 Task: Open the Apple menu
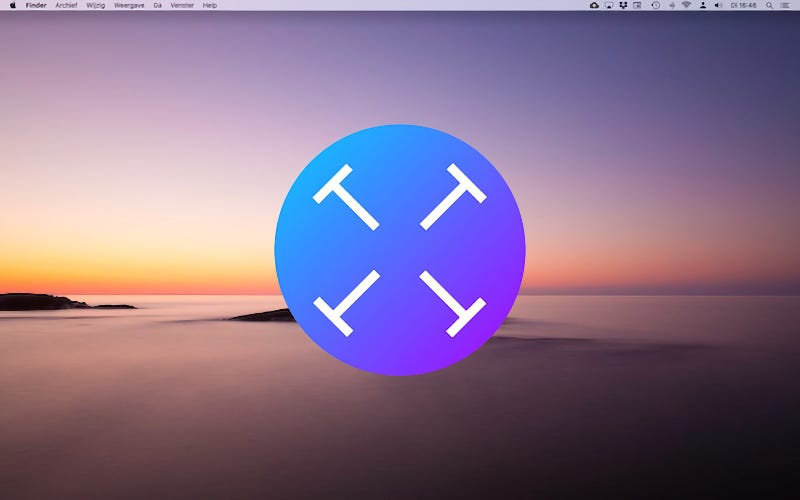(x=13, y=5)
